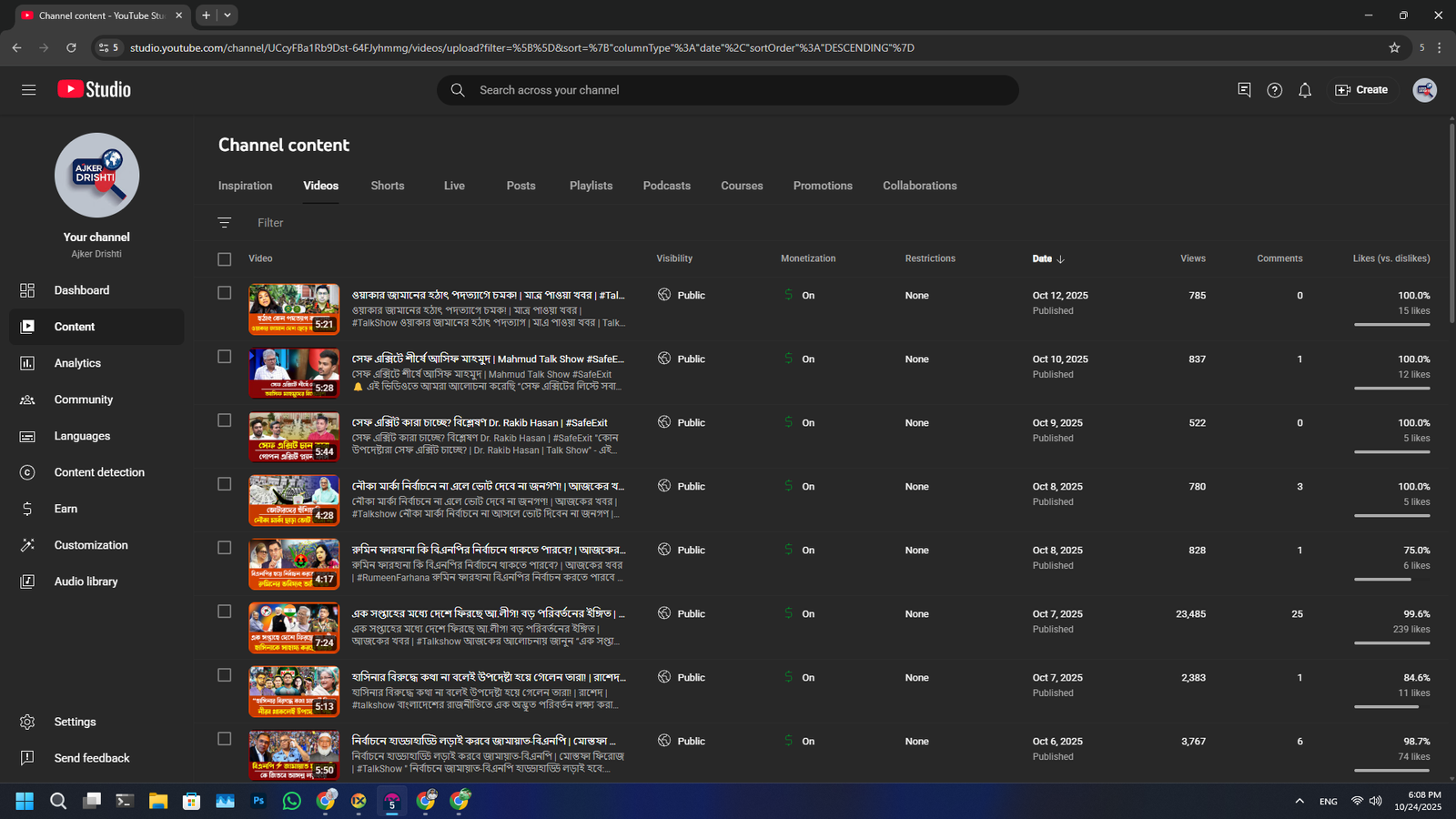Click the Photoshop icon in taskbar
Image resolution: width=1456 pixels, height=819 pixels.
tap(258, 801)
